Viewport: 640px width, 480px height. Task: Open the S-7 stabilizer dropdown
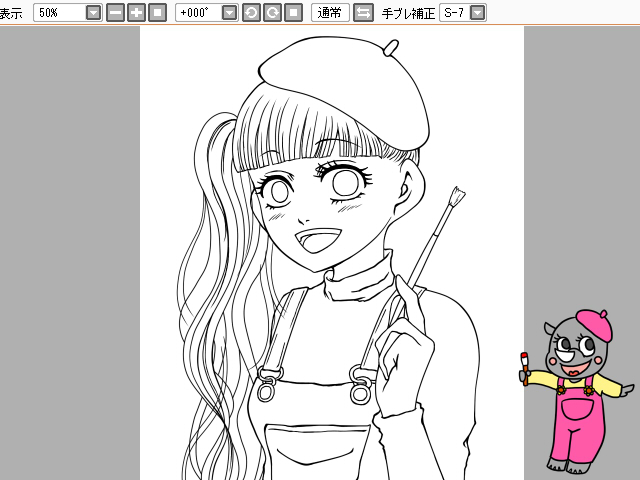tap(478, 13)
